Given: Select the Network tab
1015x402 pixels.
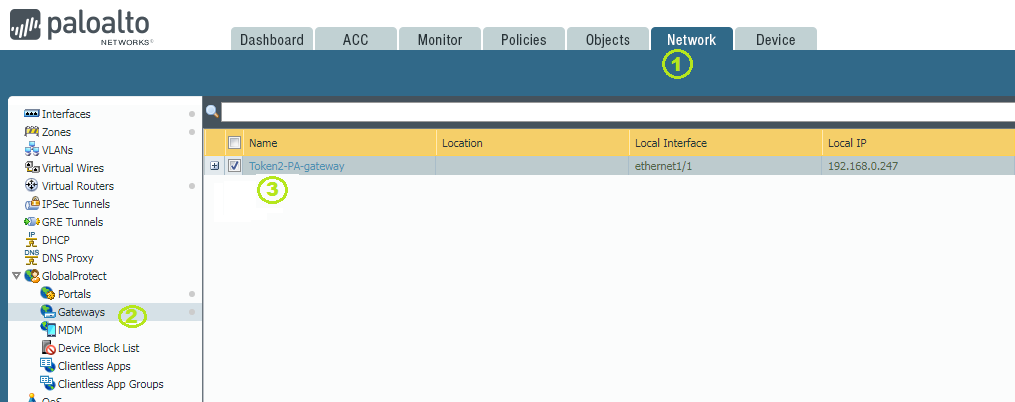Looking at the screenshot, I should pyautogui.click(x=692, y=39).
